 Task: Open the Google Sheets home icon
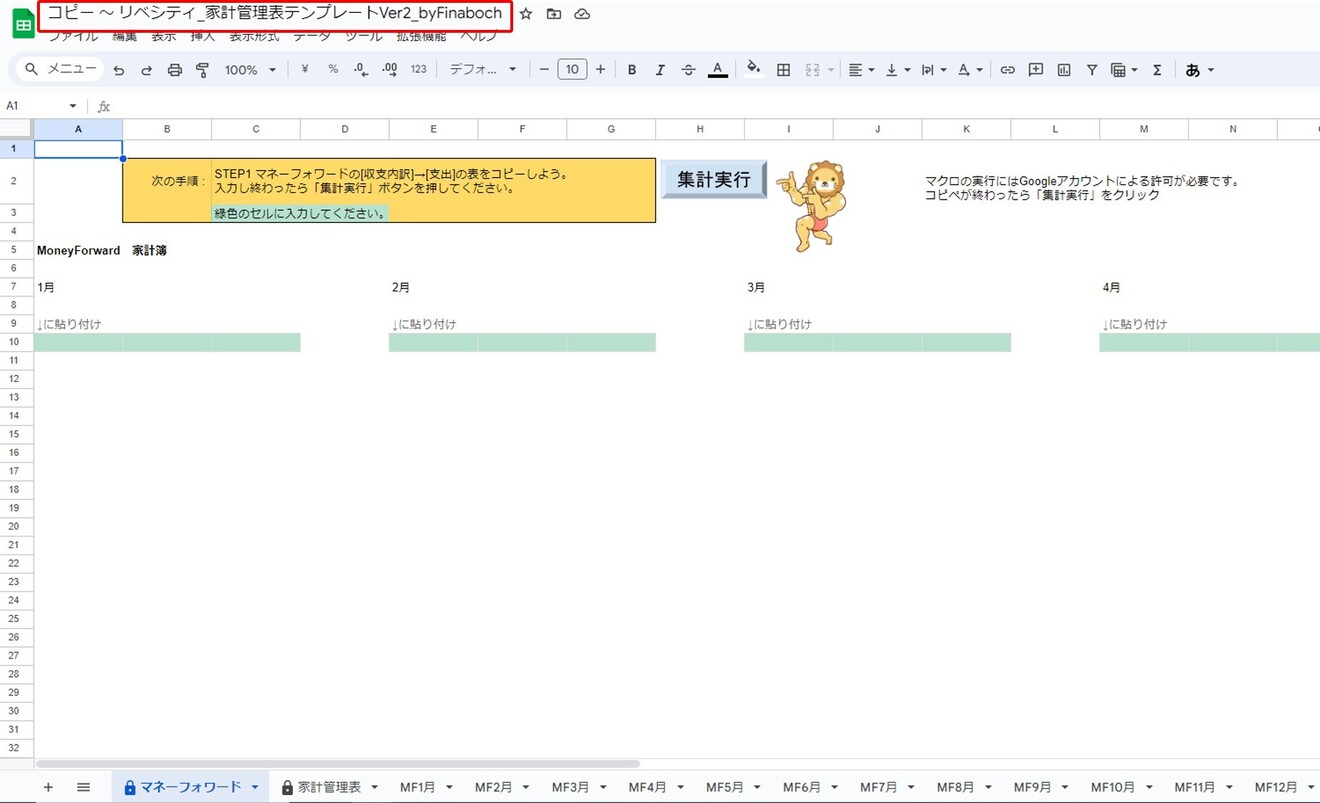tap(23, 23)
